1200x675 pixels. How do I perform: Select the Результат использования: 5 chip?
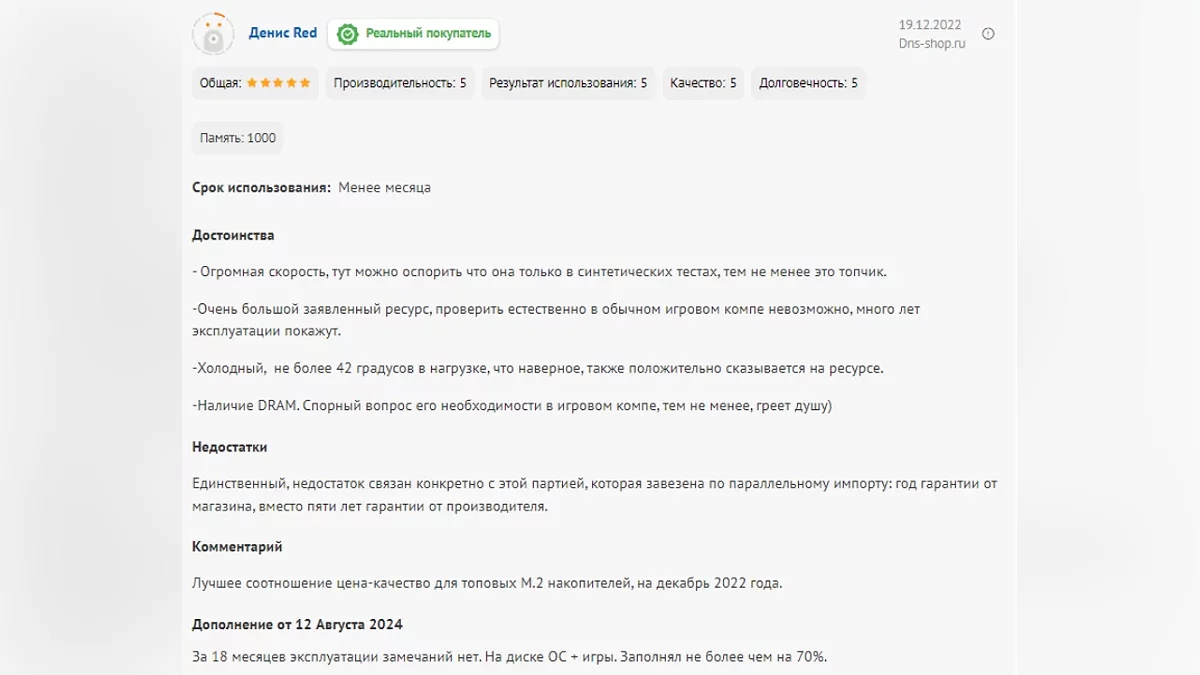(x=567, y=83)
